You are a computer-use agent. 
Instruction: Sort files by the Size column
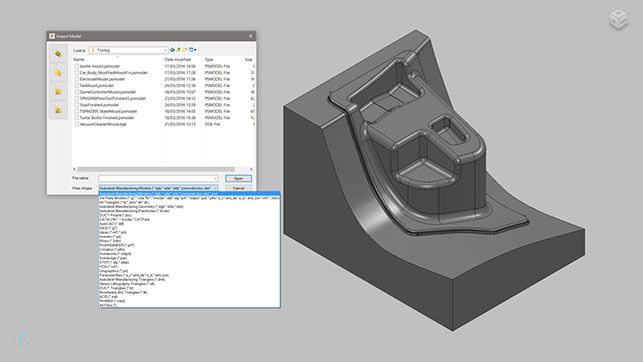249,59
